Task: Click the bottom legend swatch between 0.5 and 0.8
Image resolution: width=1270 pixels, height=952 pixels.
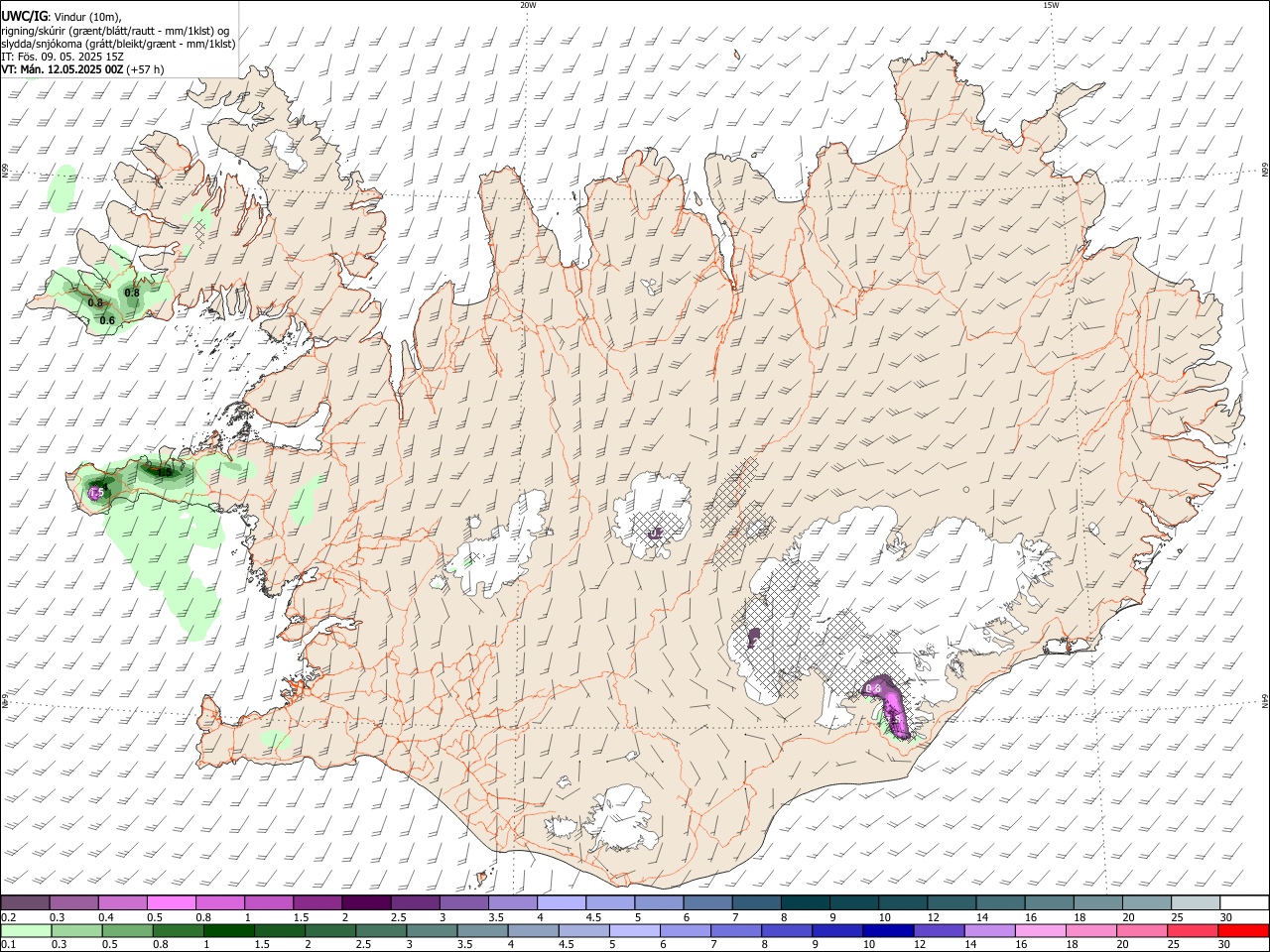Action: pyautogui.click(x=128, y=930)
